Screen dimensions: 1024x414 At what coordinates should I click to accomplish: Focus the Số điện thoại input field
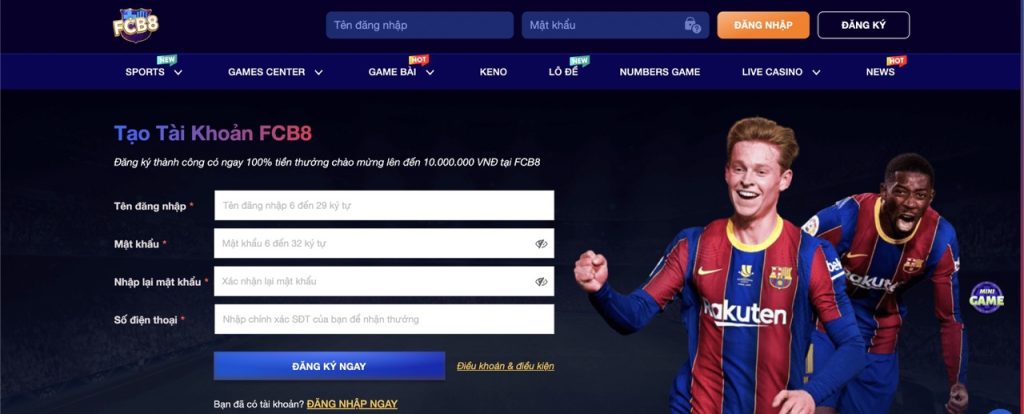point(384,319)
